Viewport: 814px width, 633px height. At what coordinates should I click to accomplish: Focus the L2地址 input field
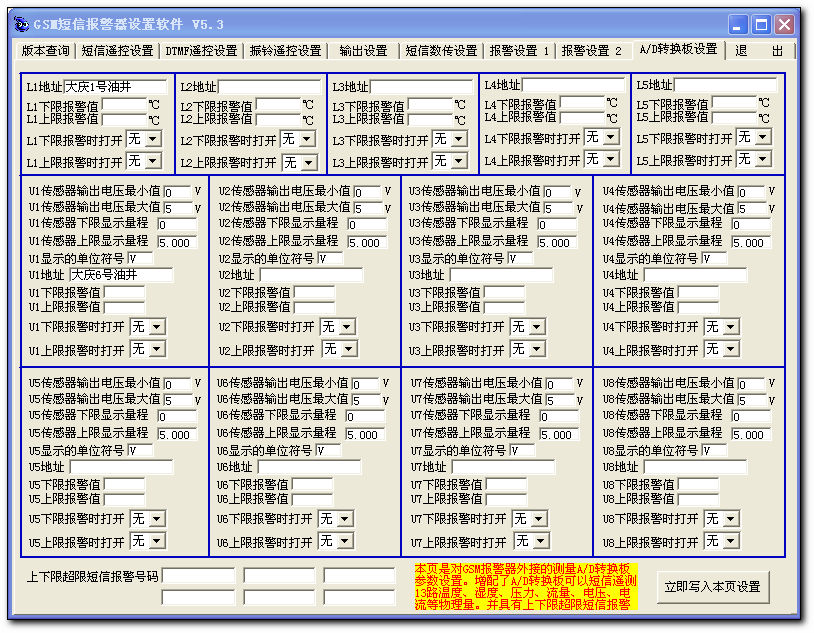[x=269, y=87]
